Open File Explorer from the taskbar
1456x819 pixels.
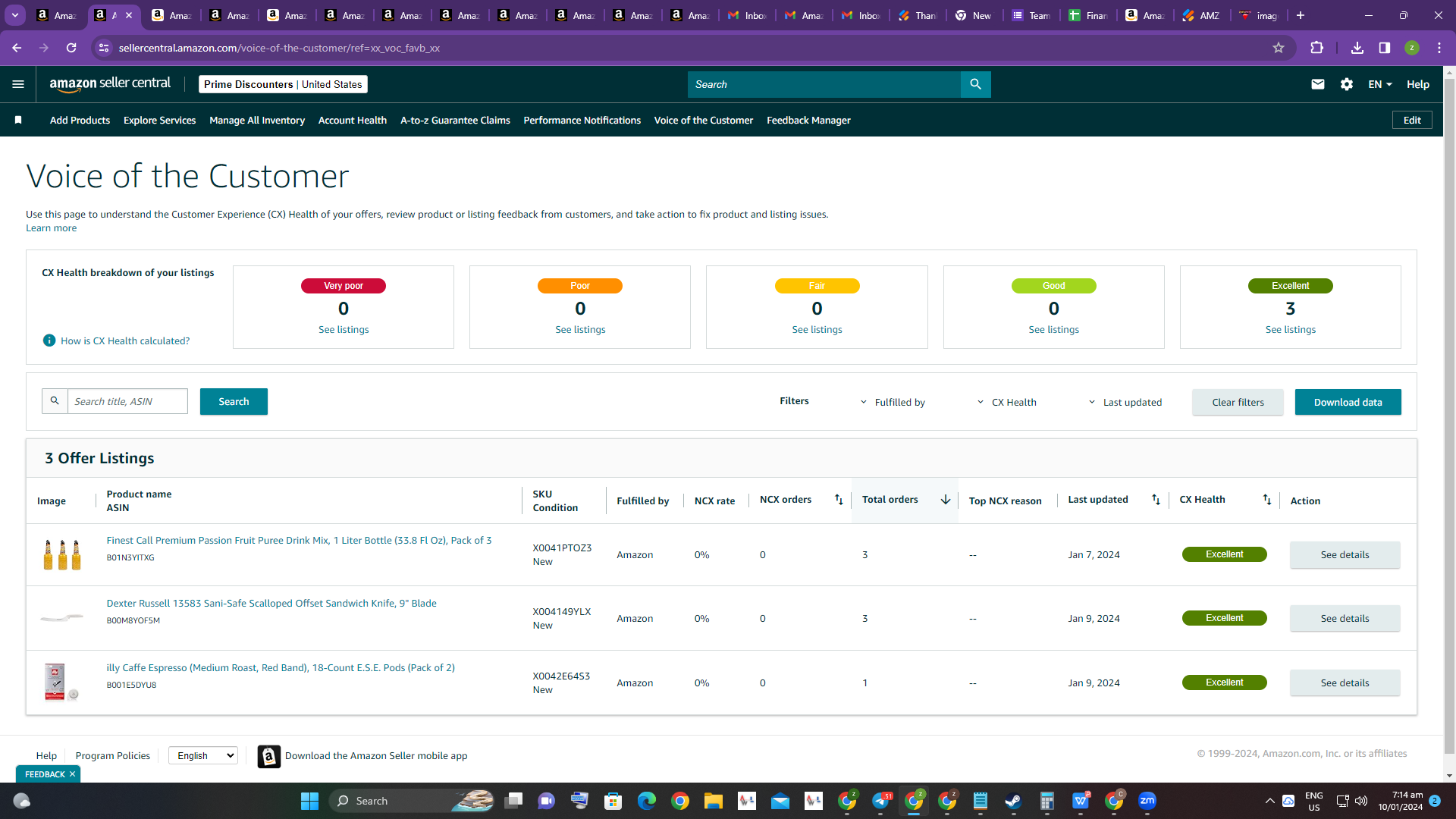tap(714, 801)
